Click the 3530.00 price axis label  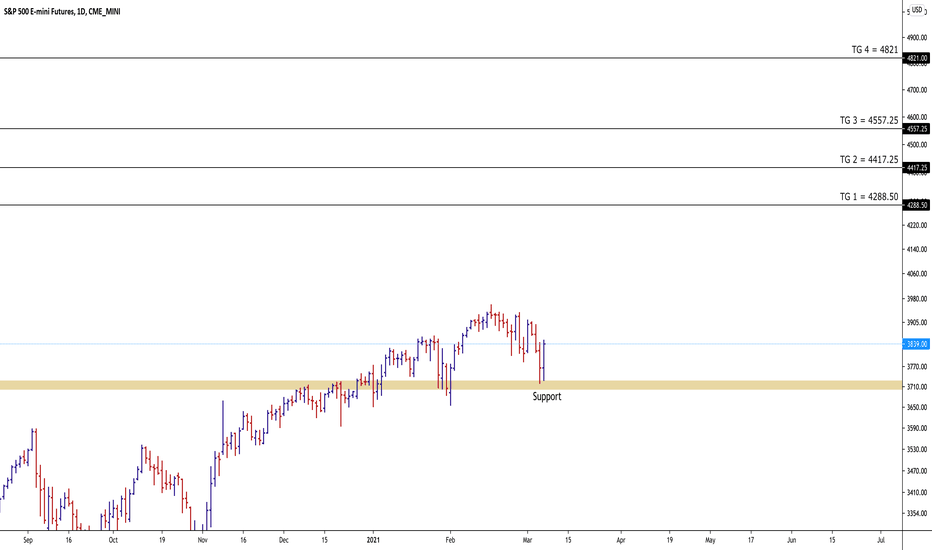pos(917,450)
